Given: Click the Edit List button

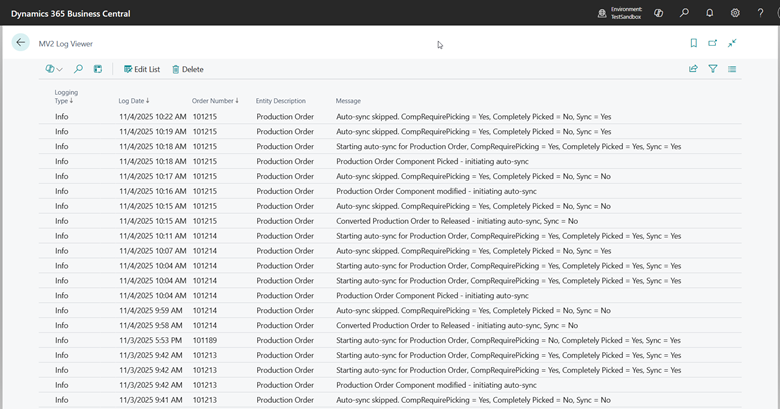Looking at the screenshot, I should (x=142, y=69).
